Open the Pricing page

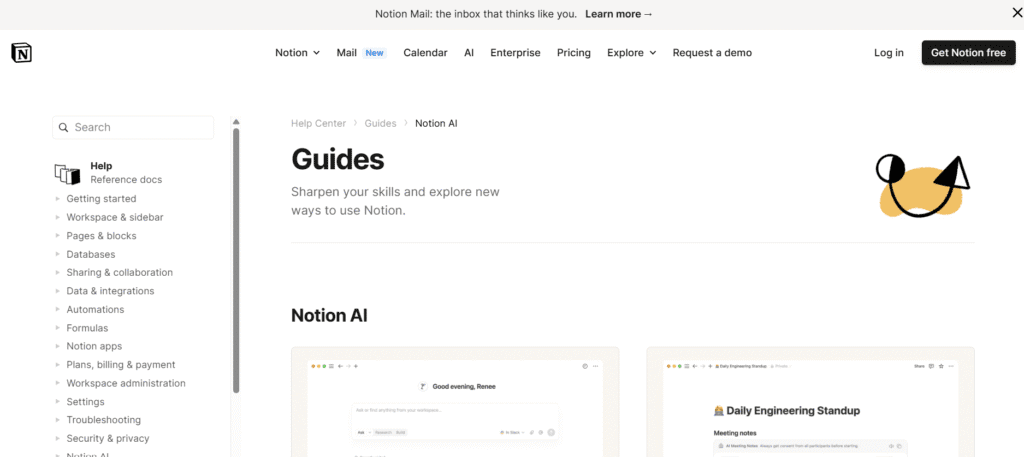click(573, 53)
